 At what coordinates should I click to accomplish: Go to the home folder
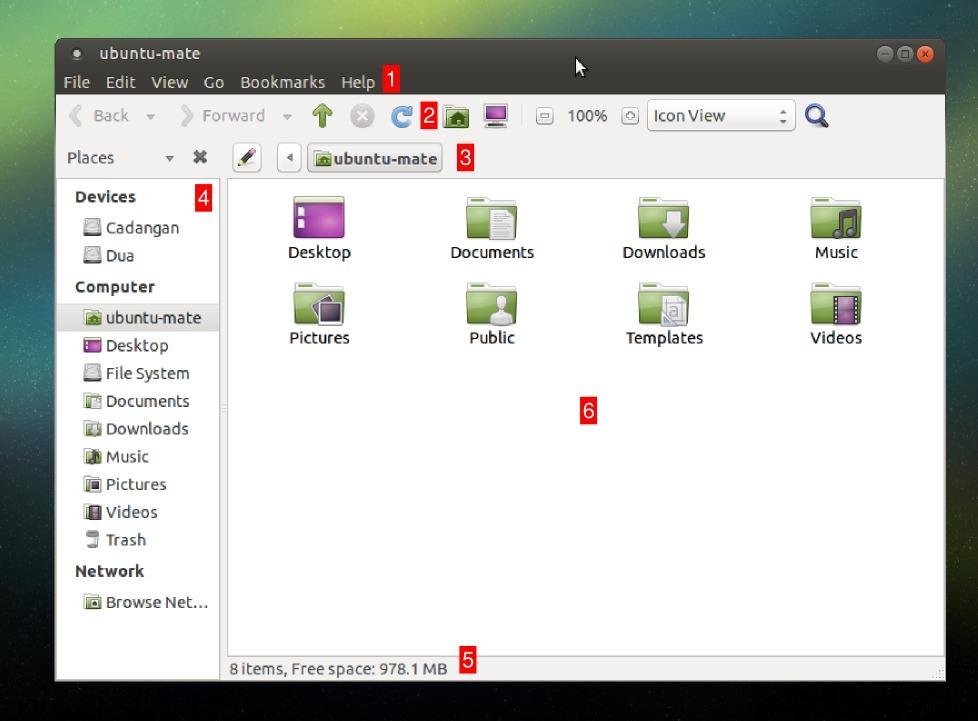pos(456,115)
